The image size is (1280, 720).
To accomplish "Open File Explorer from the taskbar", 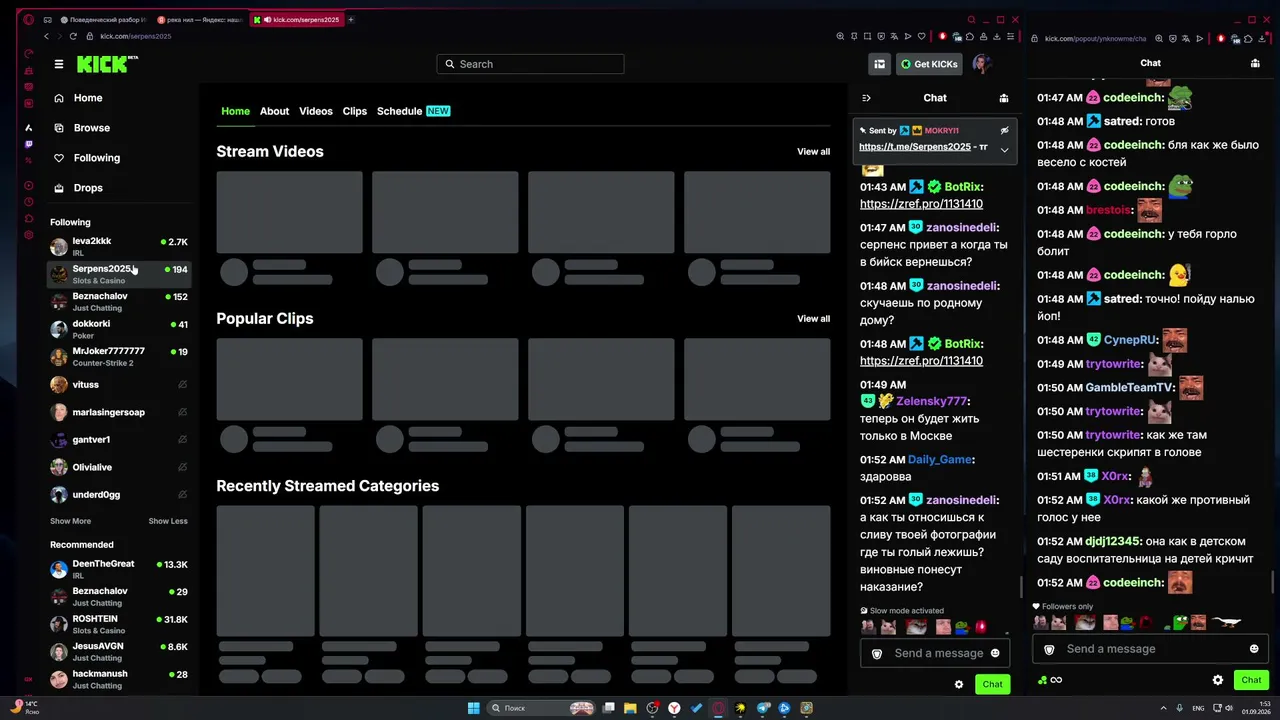I will [631, 708].
